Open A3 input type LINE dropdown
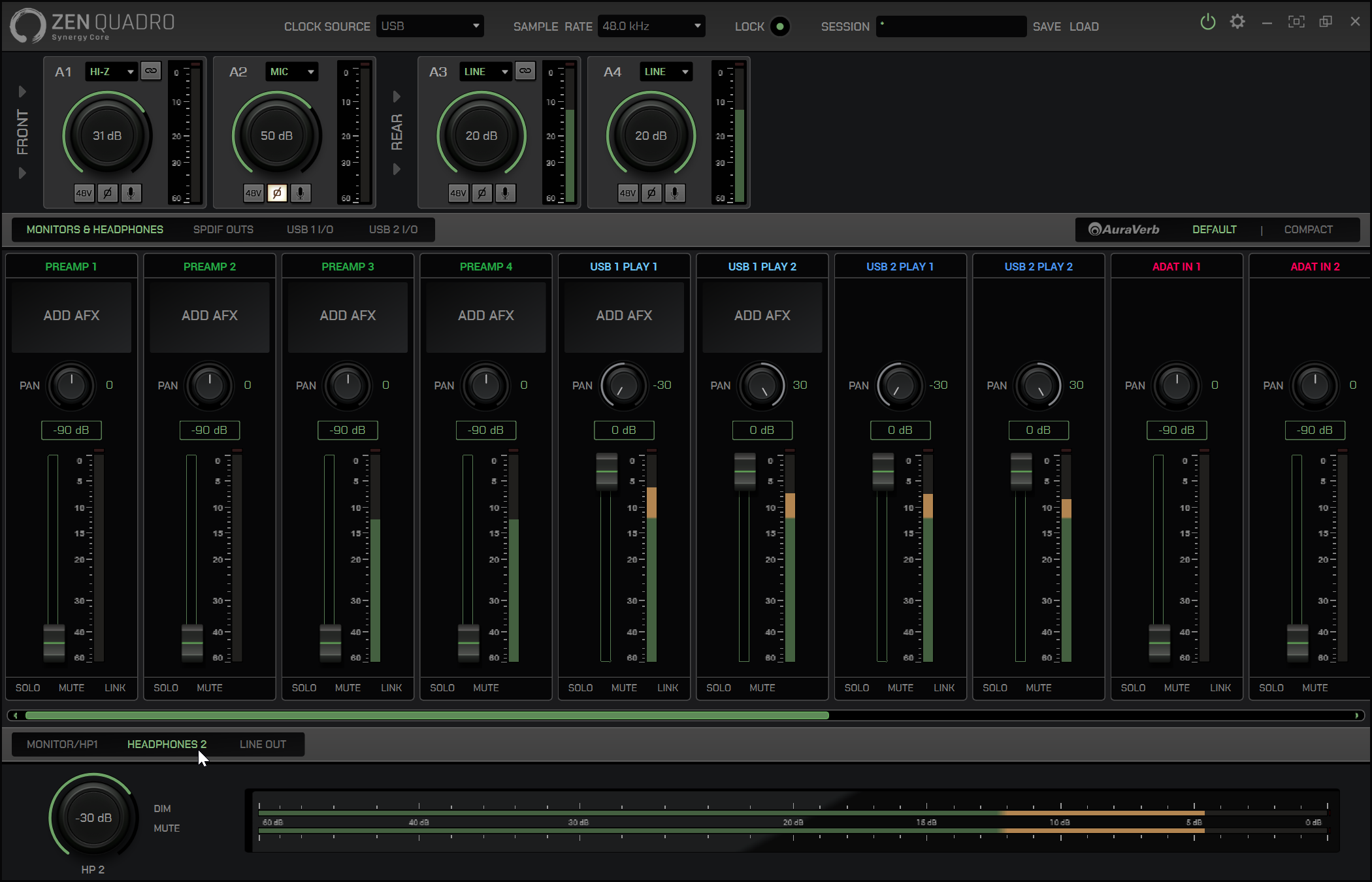This screenshot has height=882, width=1372. (x=485, y=72)
